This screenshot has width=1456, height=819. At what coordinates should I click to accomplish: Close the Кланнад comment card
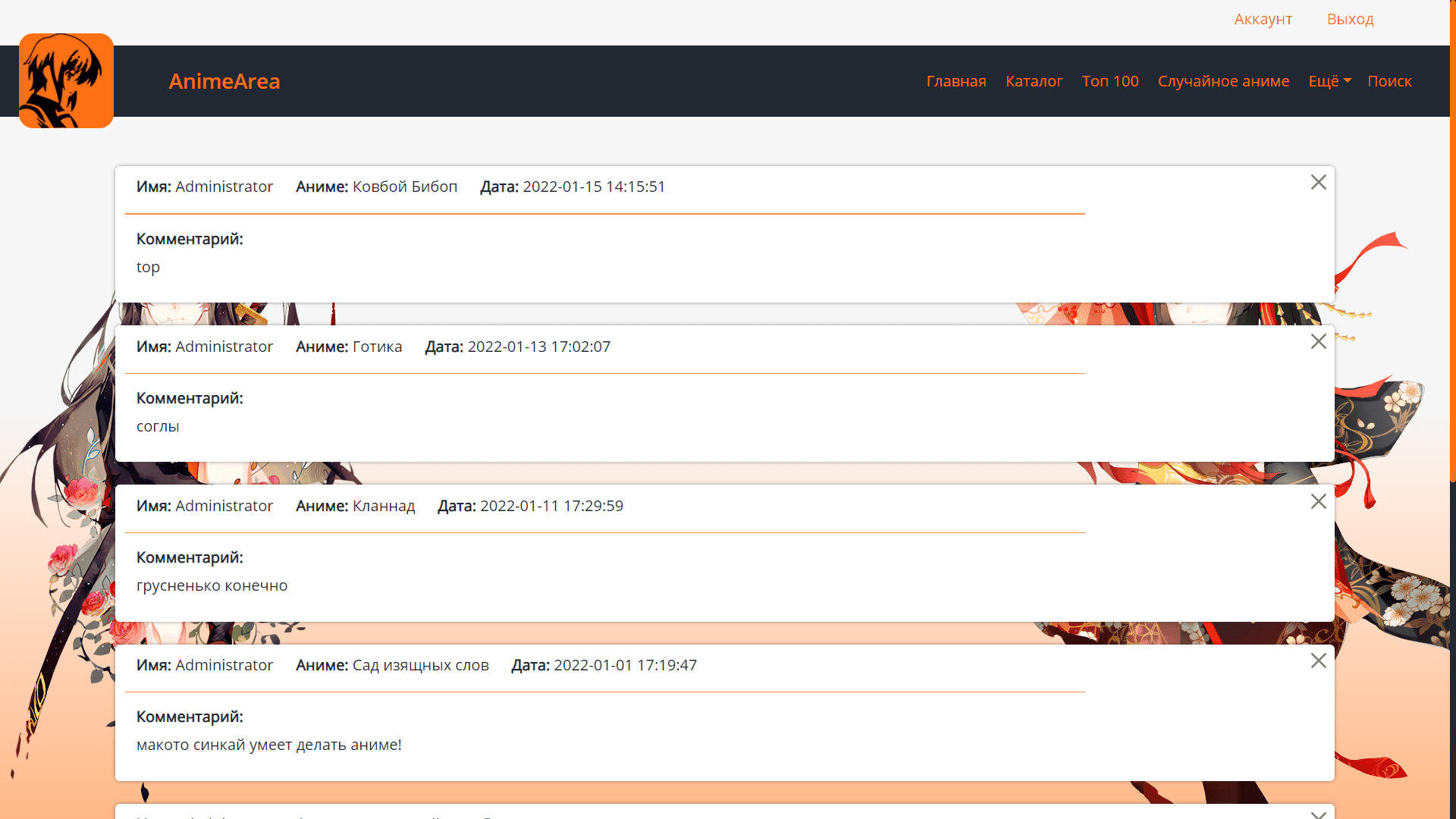pyautogui.click(x=1318, y=501)
